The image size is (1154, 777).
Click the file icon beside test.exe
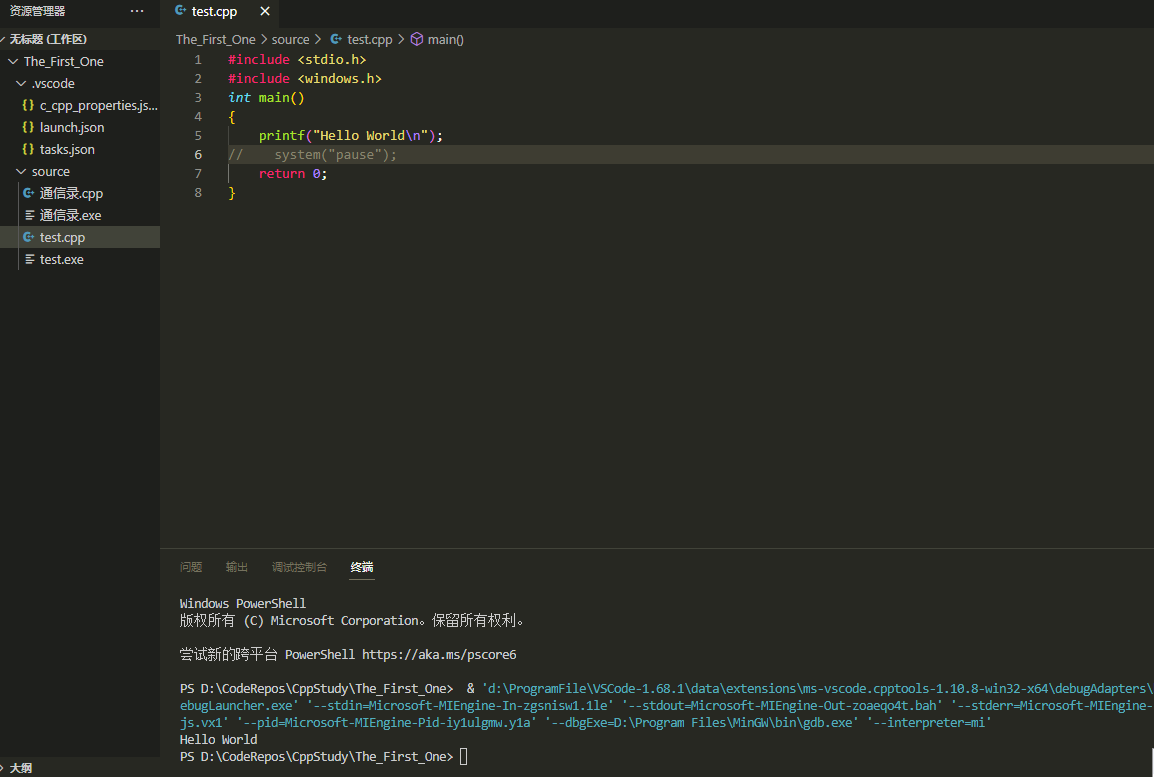coord(28,259)
